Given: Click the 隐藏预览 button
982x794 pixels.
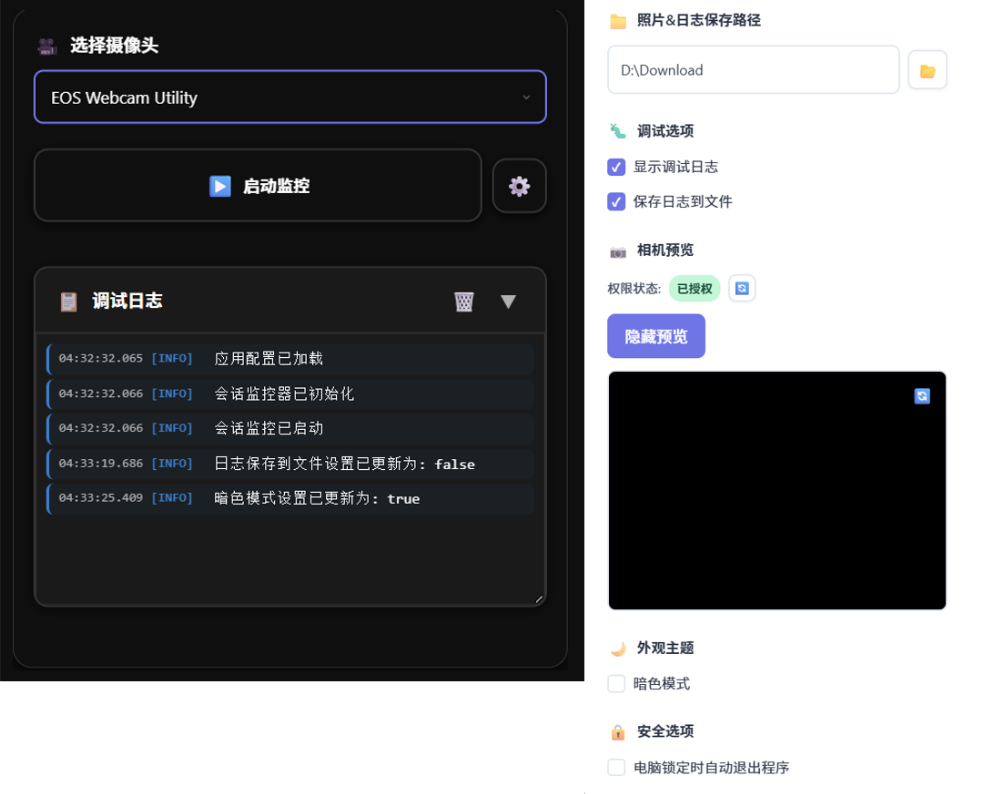Looking at the screenshot, I should pos(656,336).
